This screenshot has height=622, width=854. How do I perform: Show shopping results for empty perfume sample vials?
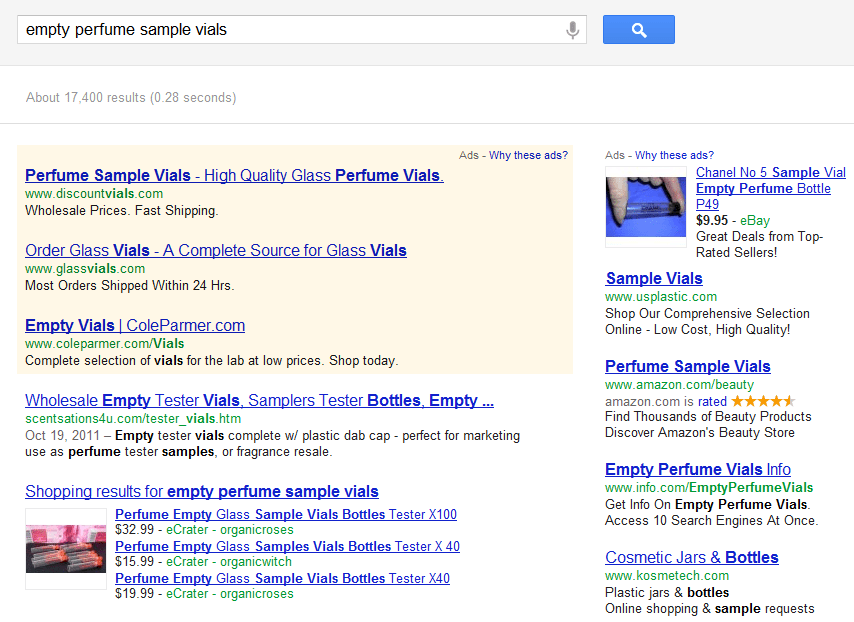coord(201,491)
